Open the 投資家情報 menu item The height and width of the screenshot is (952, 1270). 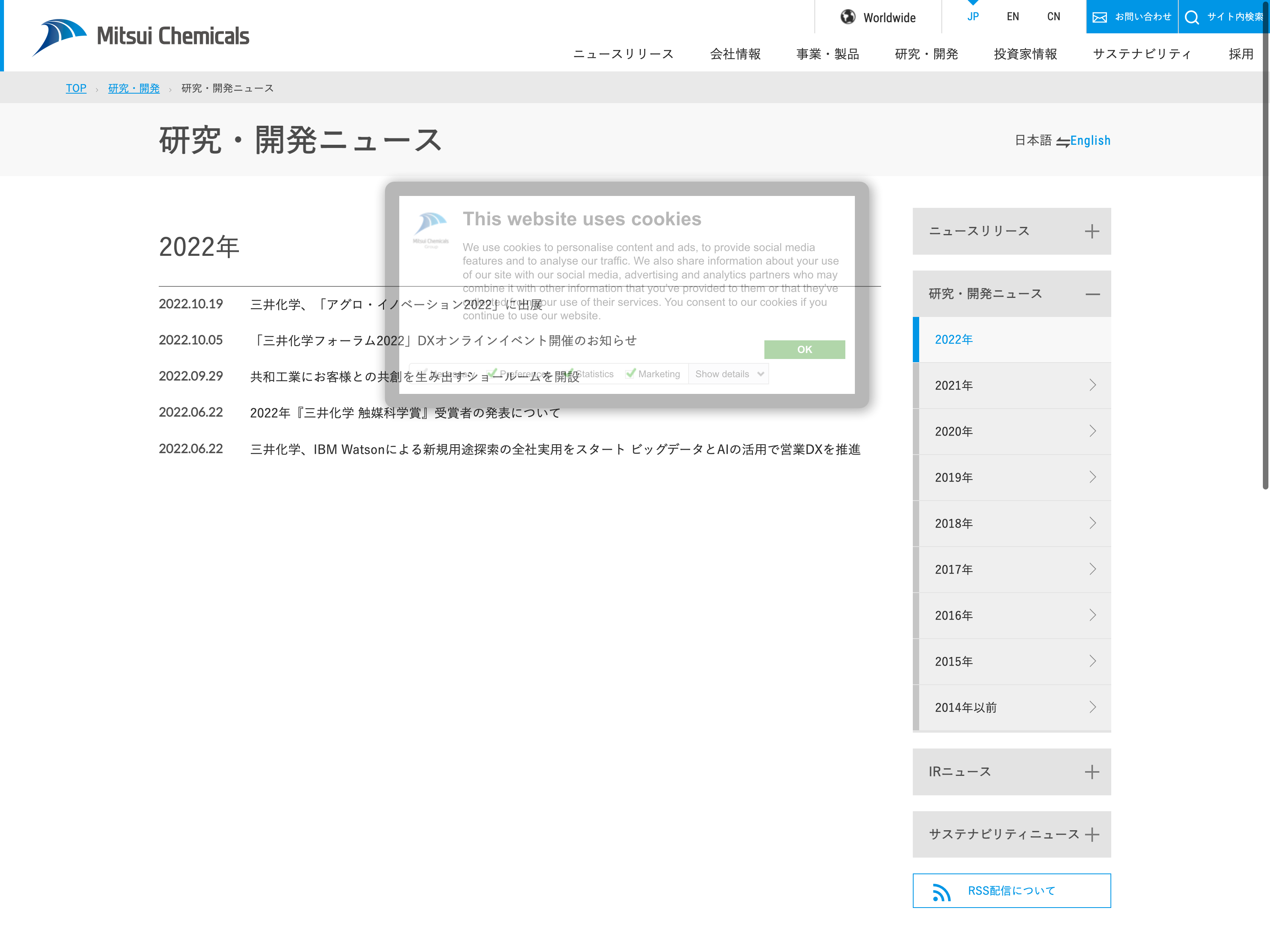(x=1025, y=54)
